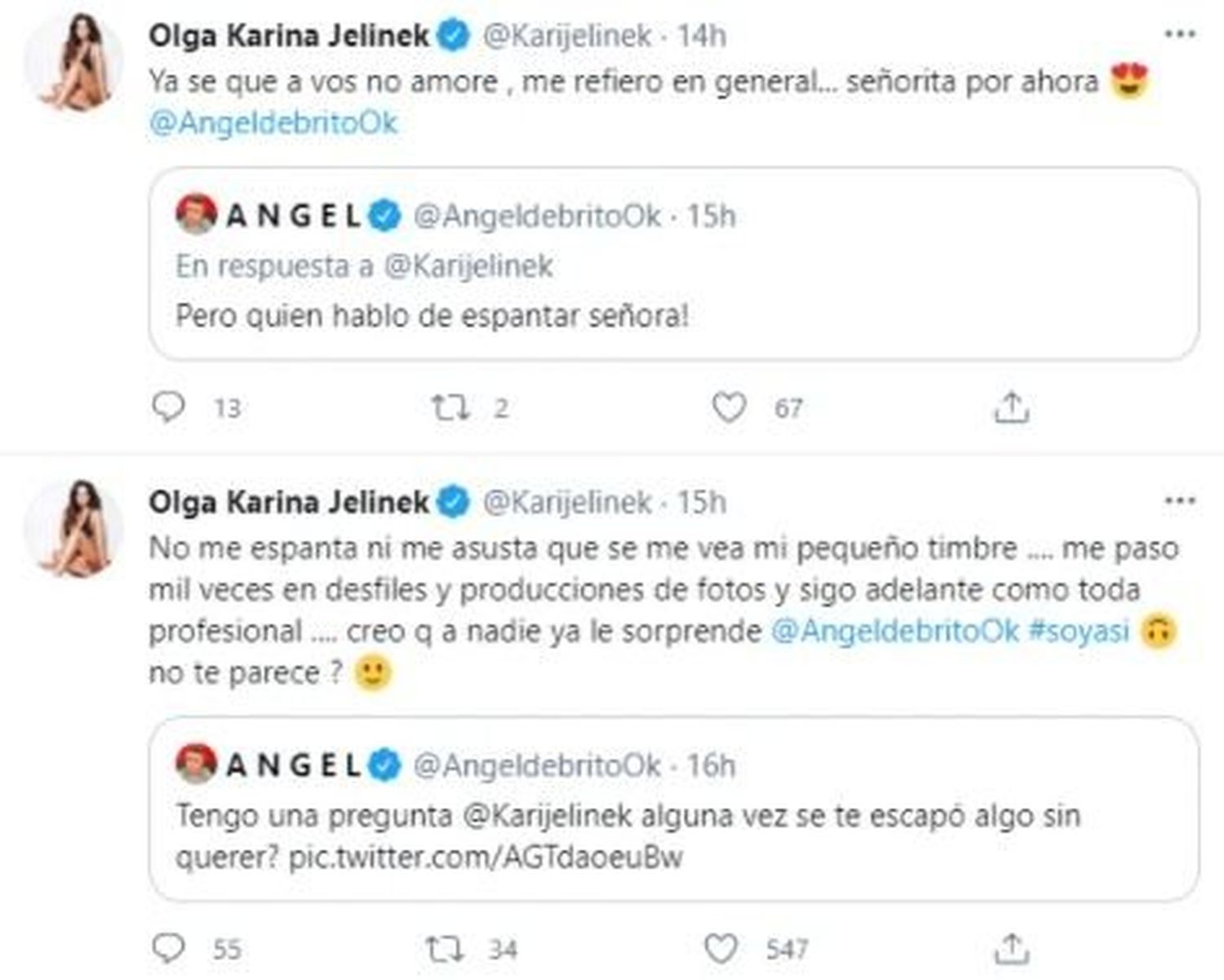Image resolution: width=1224 pixels, height=980 pixels.
Task: Click the @Karijelinek handle on second tweet
Action: coord(567,502)
